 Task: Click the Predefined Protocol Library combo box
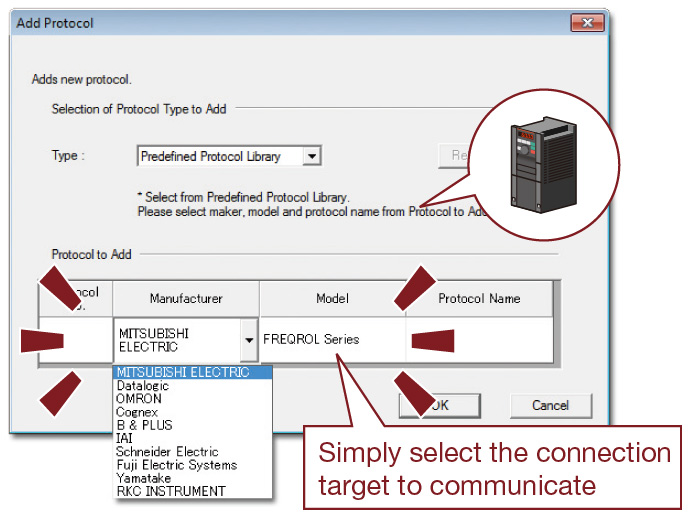coord(219,156)
